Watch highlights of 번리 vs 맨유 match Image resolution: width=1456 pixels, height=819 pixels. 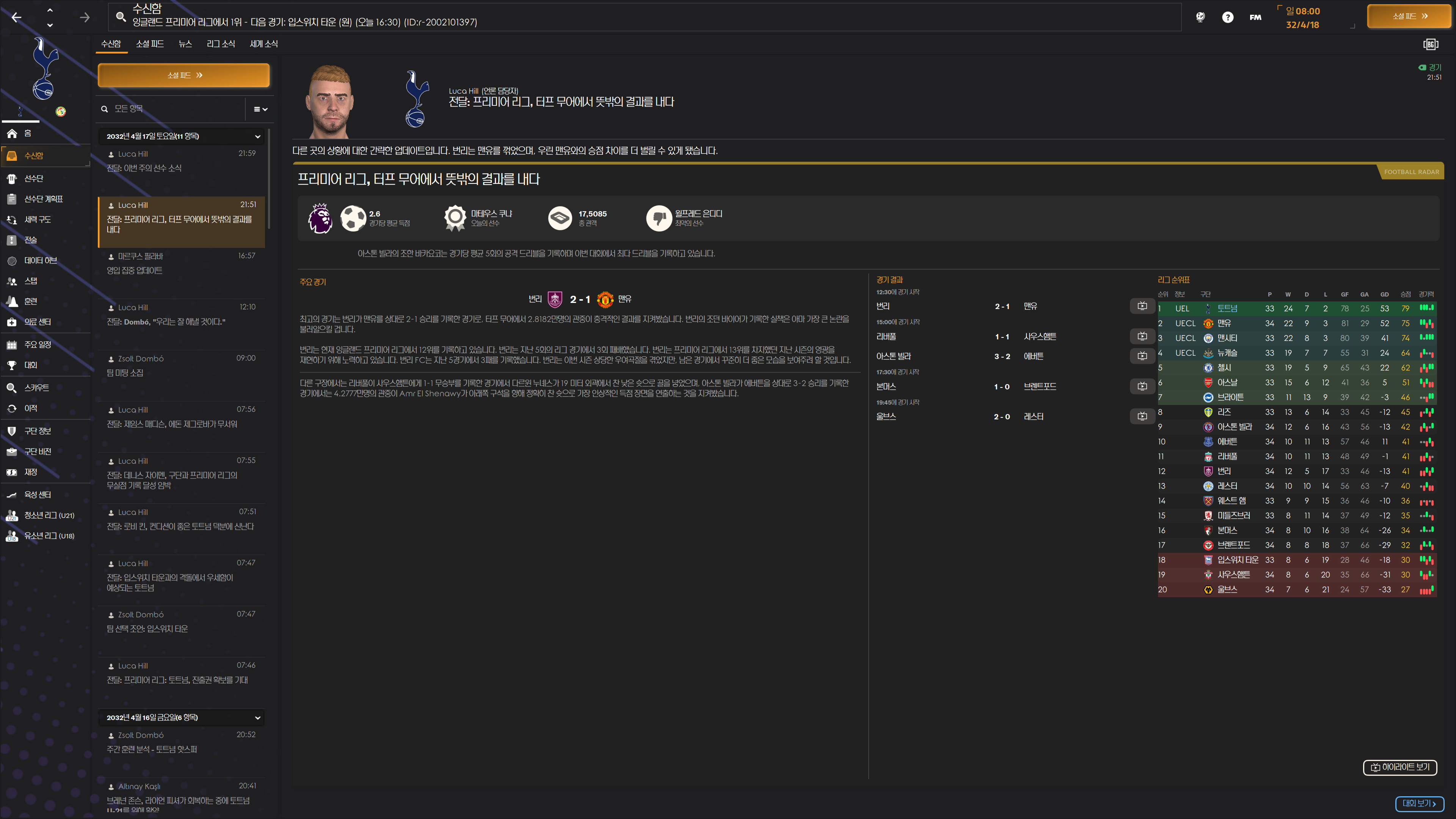pyautogui.click(x=1142, y=306)
